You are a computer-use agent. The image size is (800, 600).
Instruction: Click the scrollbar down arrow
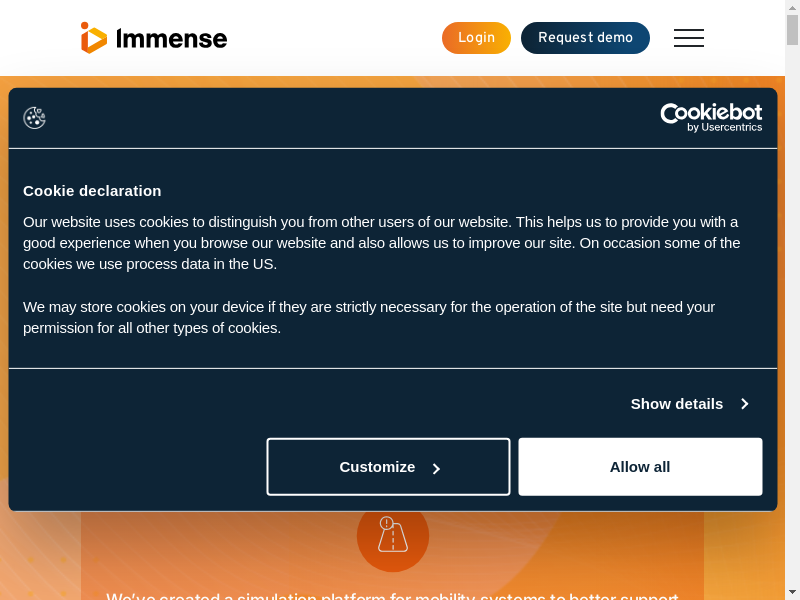click(x=792, y=592)
